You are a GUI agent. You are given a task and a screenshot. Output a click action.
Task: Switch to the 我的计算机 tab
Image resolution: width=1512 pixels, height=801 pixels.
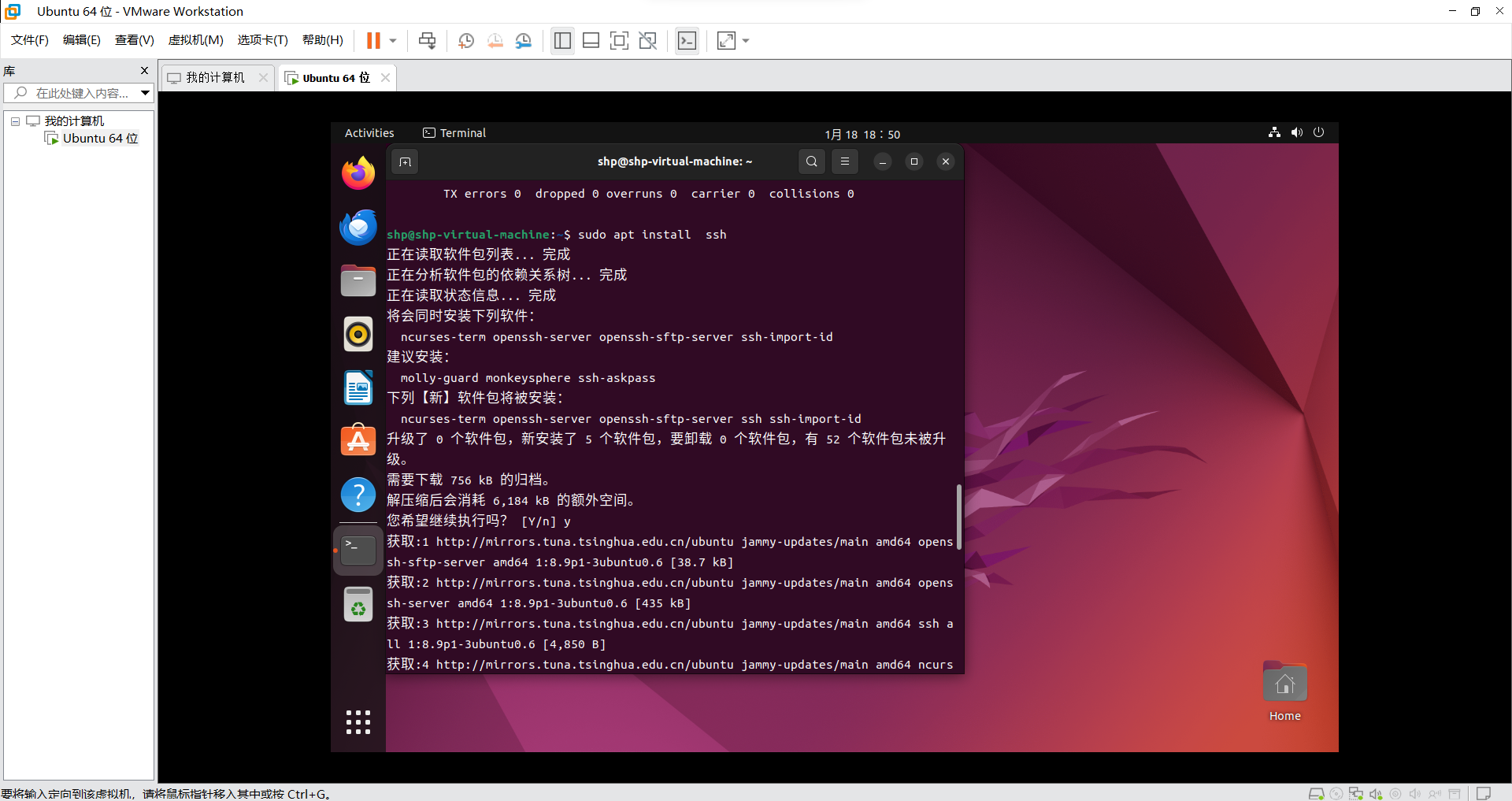point(215,77)
